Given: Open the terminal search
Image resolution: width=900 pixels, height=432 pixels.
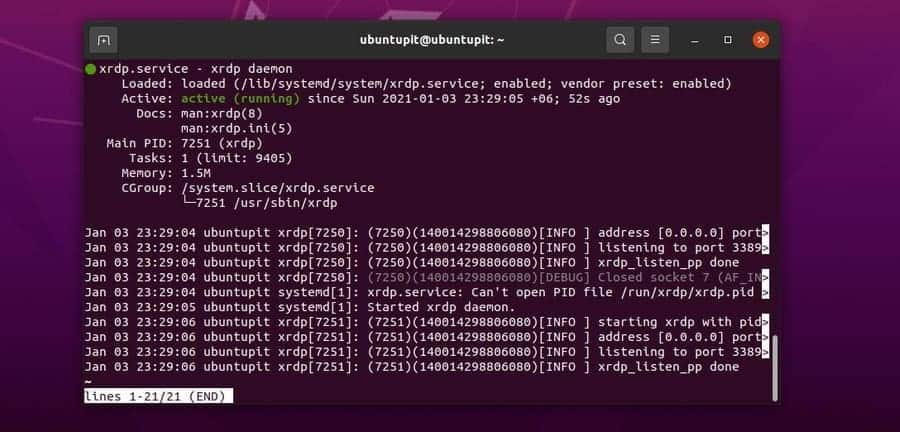Looking at the screenshot, I should coord(620,40).
